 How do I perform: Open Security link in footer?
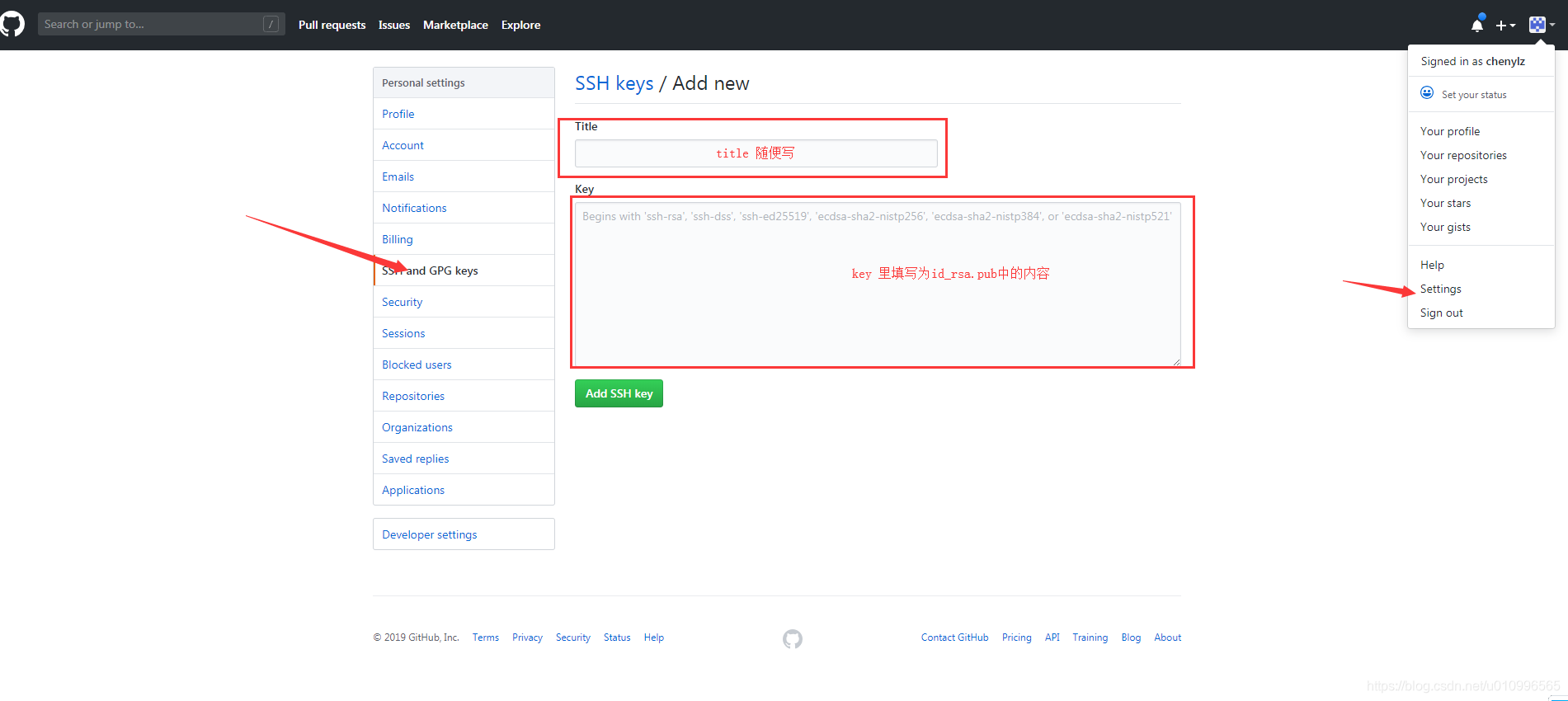tap(573, 637)
